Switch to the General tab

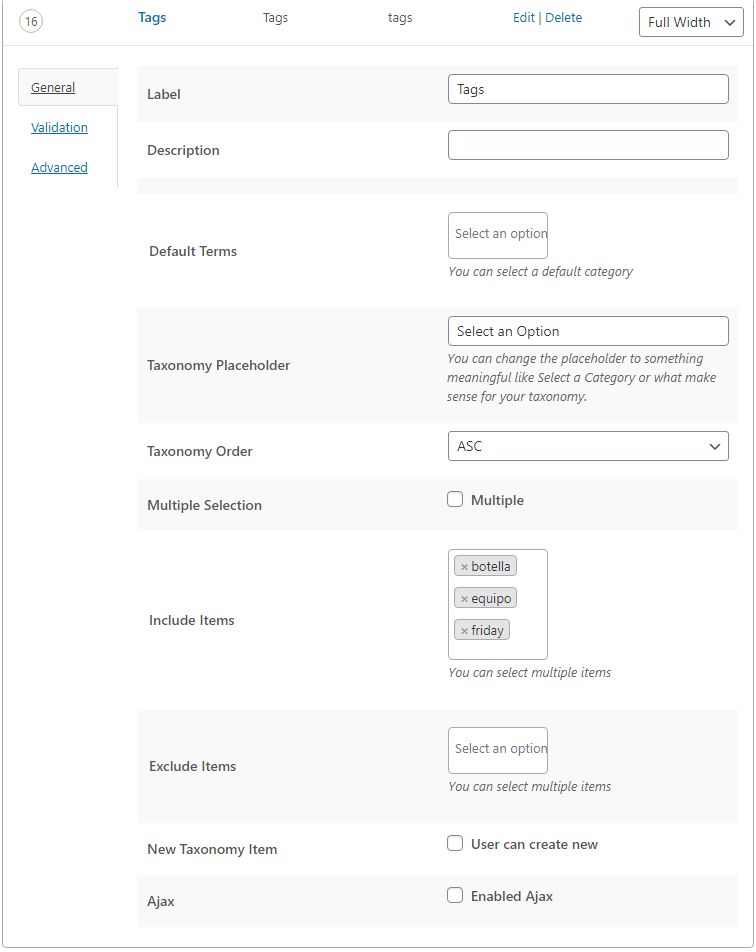click(53, 87)
